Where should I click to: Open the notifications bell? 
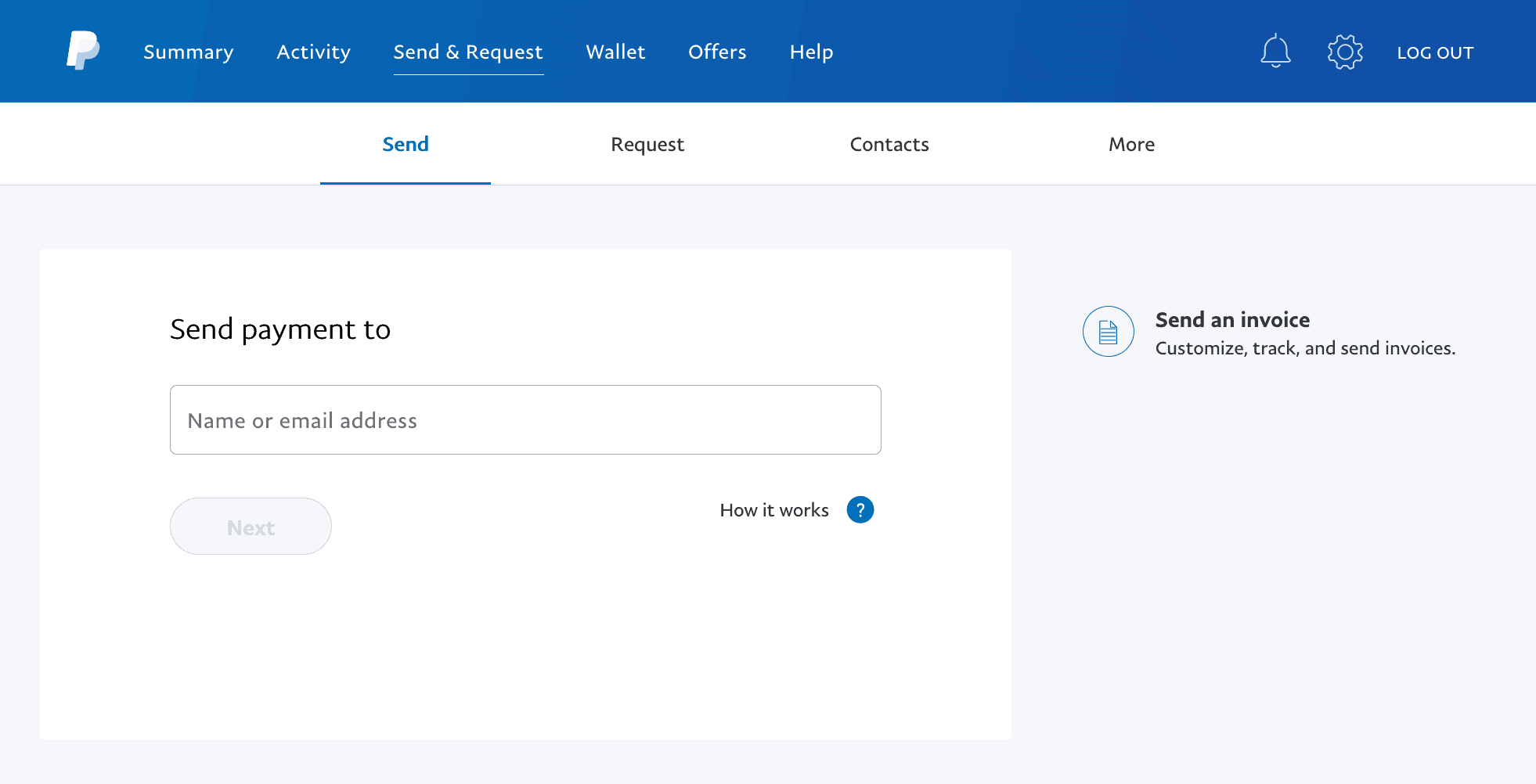[x=1275, y=50]
